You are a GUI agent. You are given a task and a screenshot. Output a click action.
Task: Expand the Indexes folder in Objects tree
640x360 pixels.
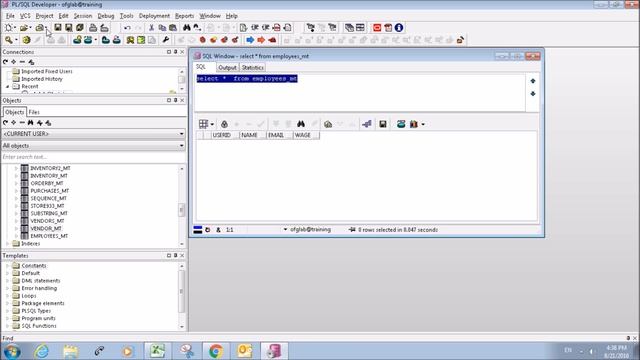point(7,244)
